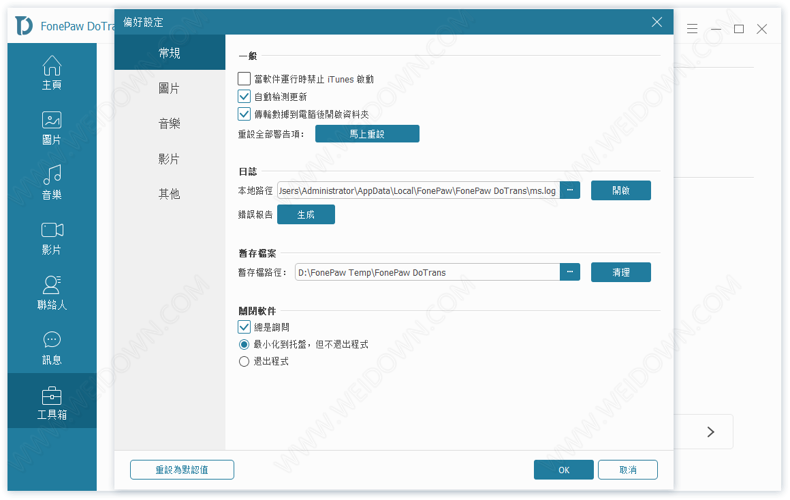Open the 工具箱 toolbox icon in sidebar

[x=52, y=396]
